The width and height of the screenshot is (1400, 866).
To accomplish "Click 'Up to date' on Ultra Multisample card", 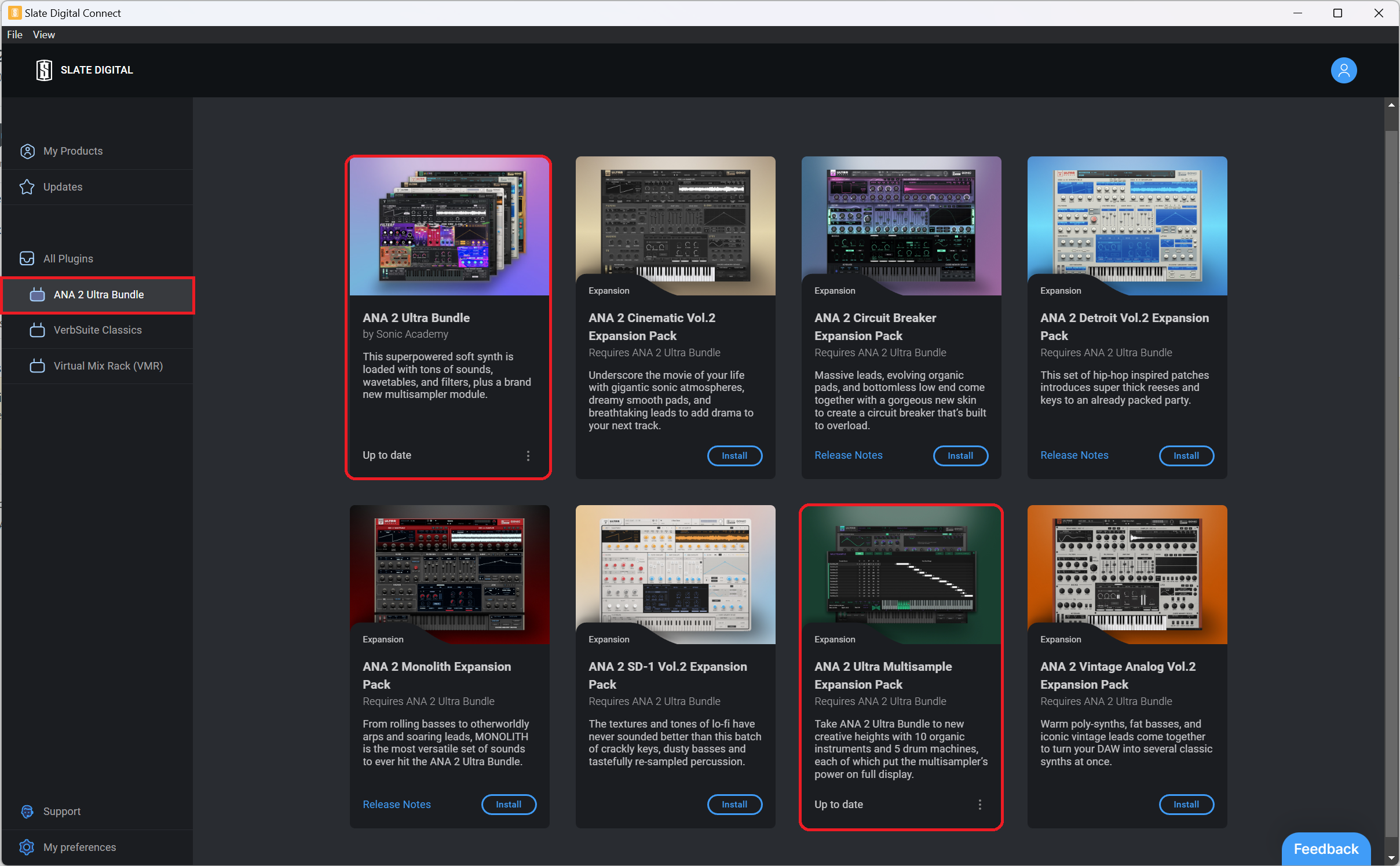I will pyautogui.click(x=839, y=805).
